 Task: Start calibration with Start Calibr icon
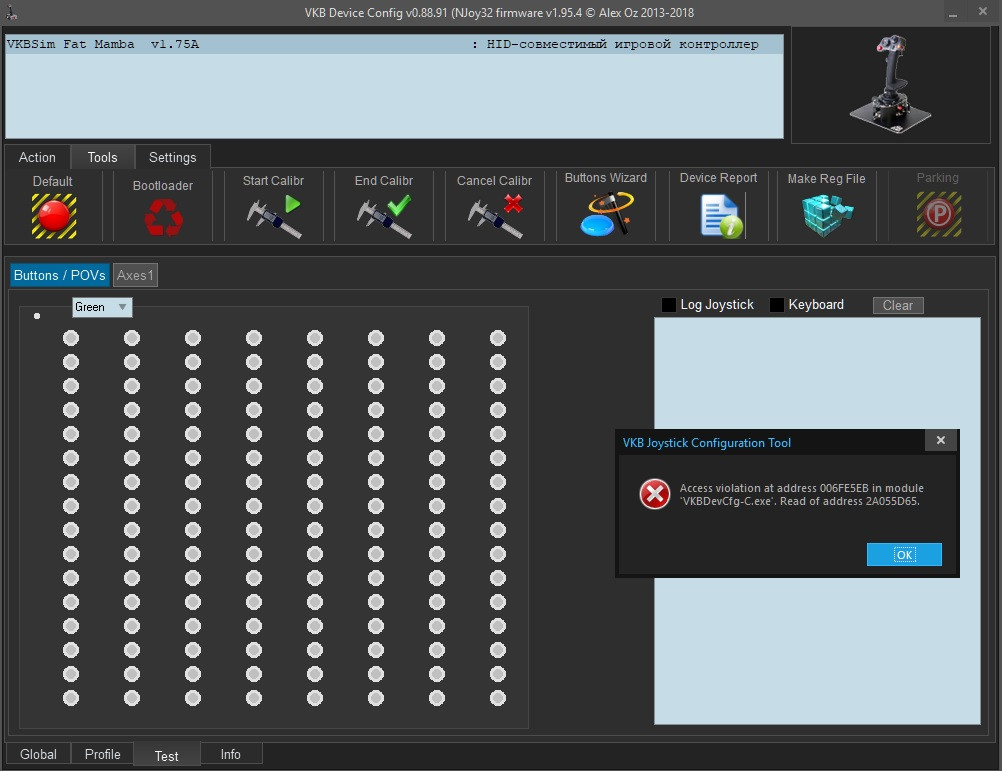click(x=273, y=215)
